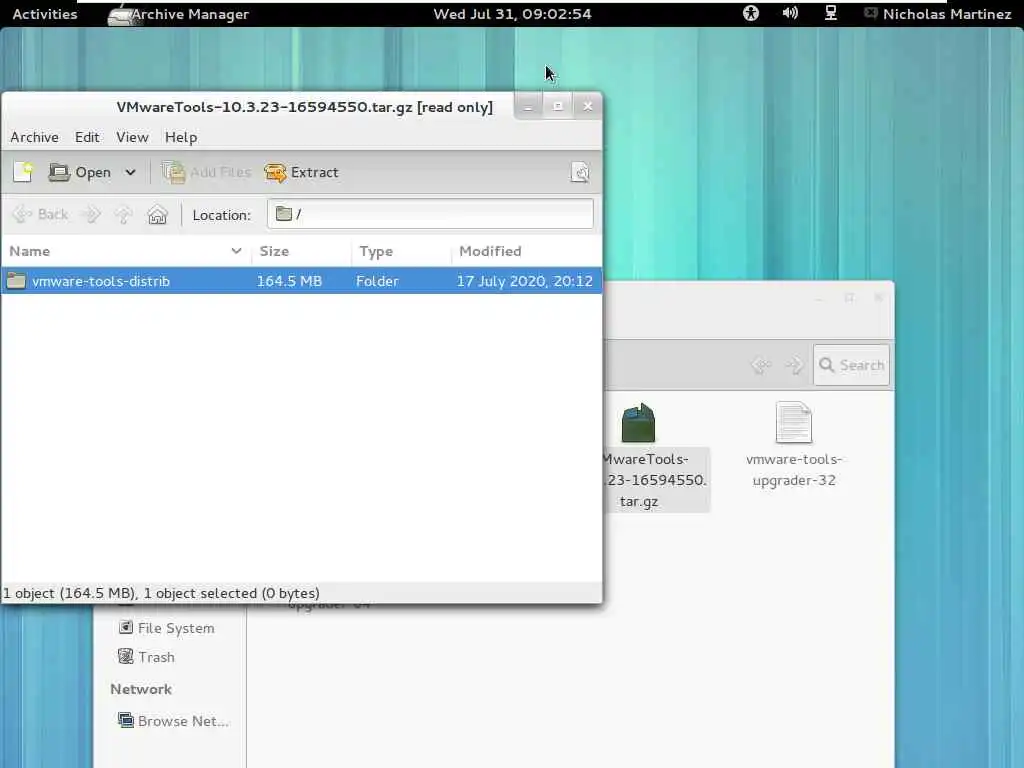Open Browse Network in file manager sidebar
Image resolution: width=1024 pixels, height=768 pixels.
click(x=183, y=721)
